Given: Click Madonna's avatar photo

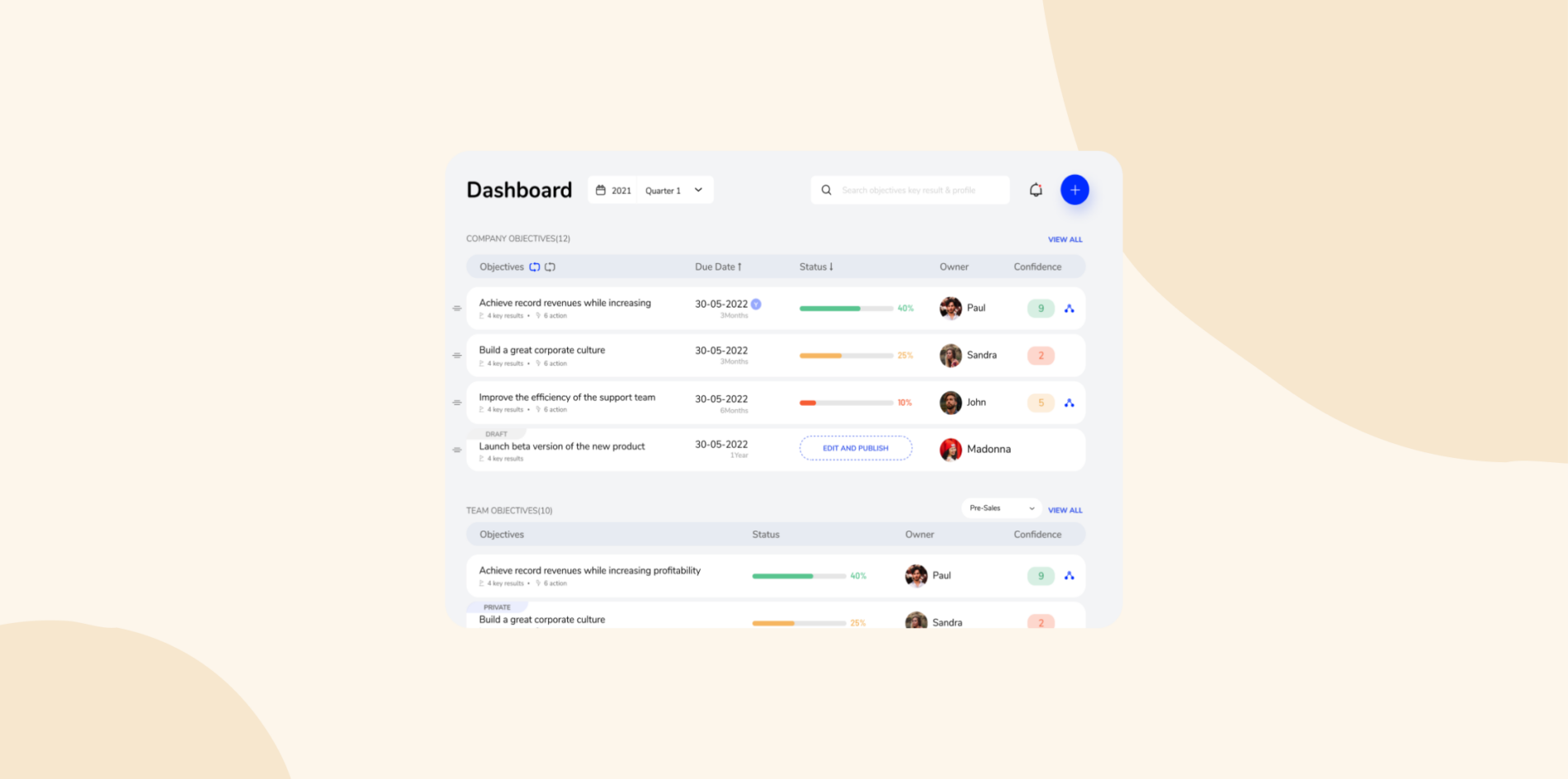Looking at the screenshot, I should pos(951,450).
